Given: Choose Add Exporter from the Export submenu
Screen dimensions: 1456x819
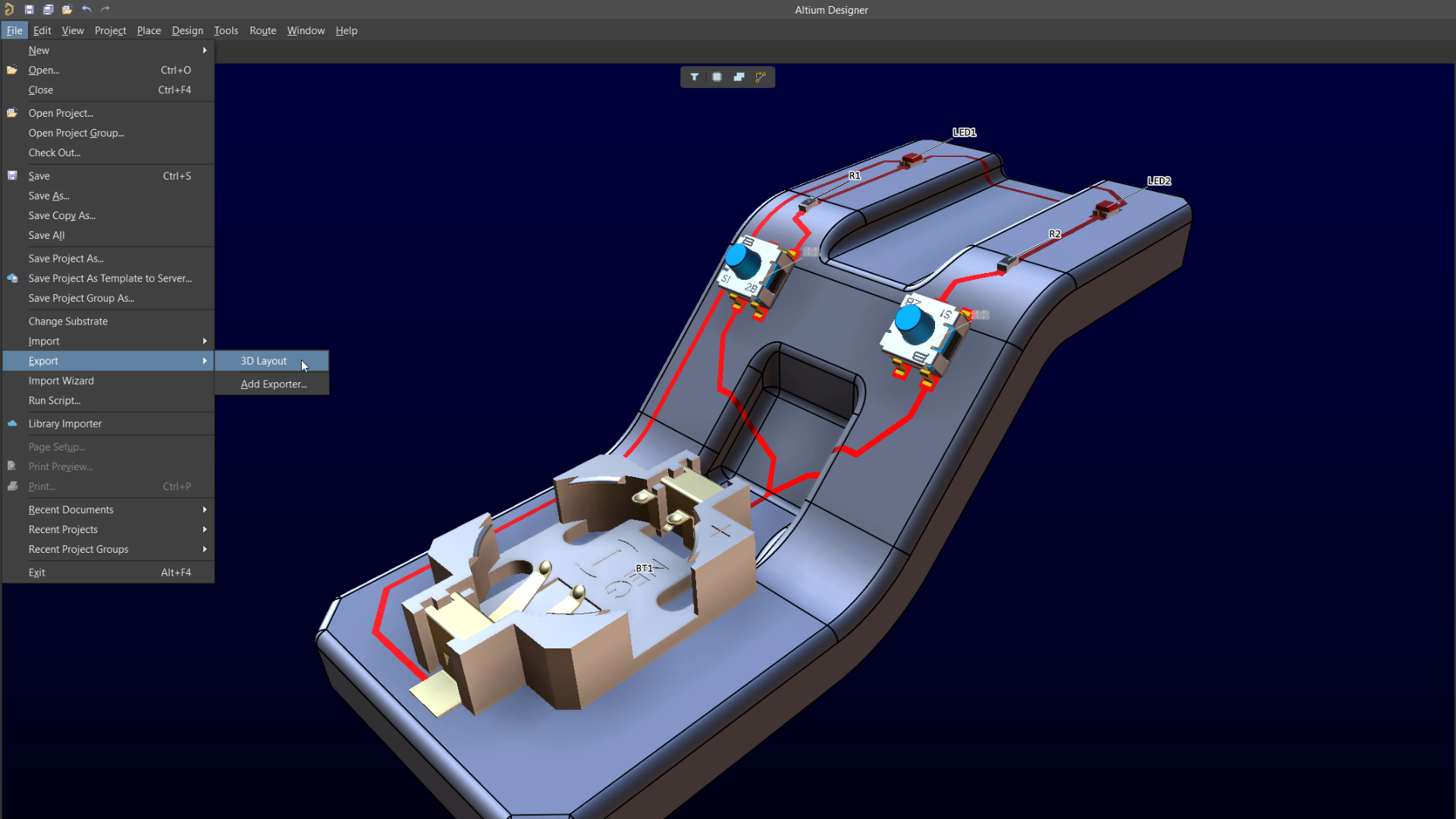Looking at the screenshot, I should pos(274,384).
